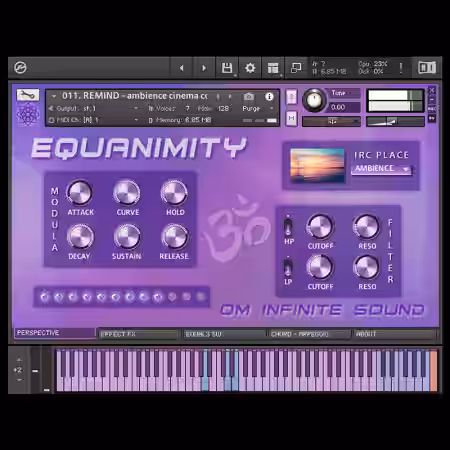Screen dimensions: 450x450
Task: Click the camera snapshot icon
Action: pos(249,97)
